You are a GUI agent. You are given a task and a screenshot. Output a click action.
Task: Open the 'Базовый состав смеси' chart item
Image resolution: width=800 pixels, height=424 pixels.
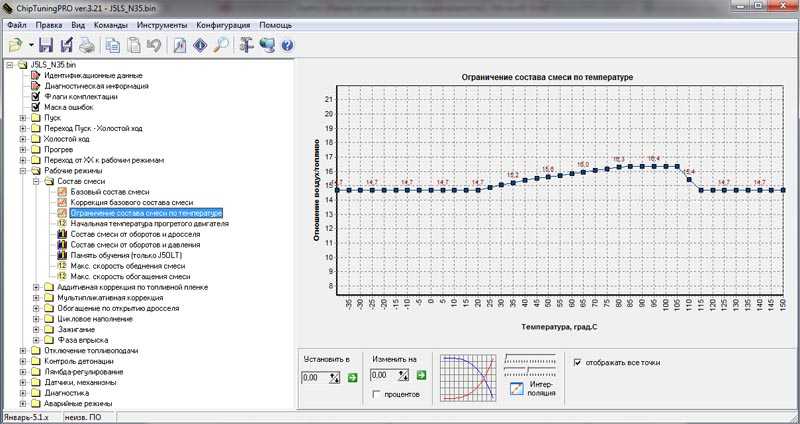pyautogui.click(x=110, y=192)
